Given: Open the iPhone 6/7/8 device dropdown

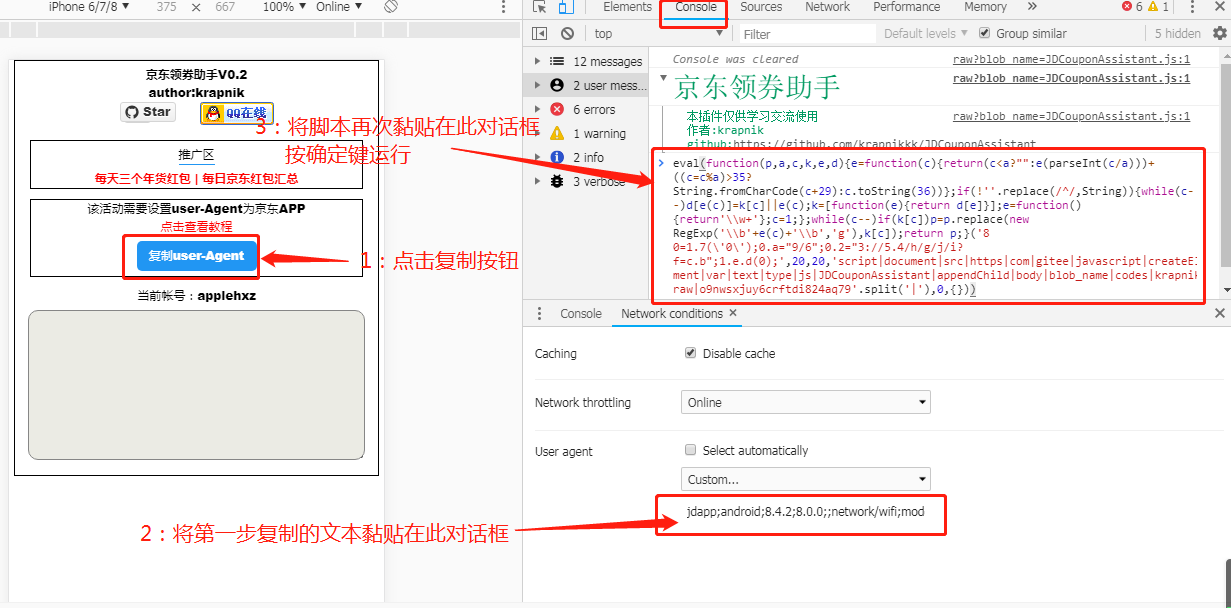Looking at the screenshot, I should 88,7.
